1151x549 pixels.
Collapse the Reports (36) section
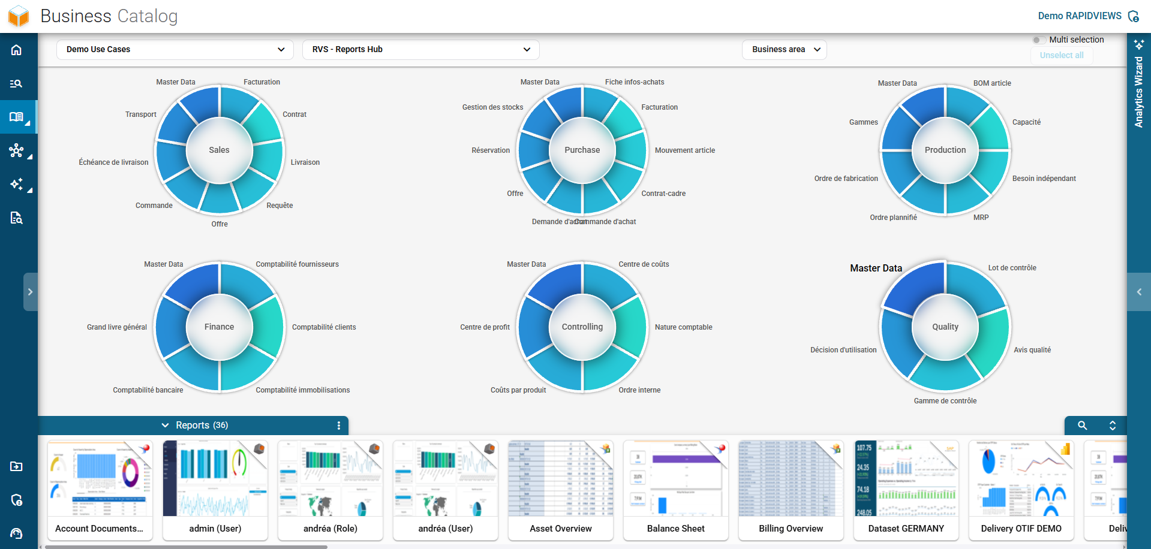coord(166,426)
